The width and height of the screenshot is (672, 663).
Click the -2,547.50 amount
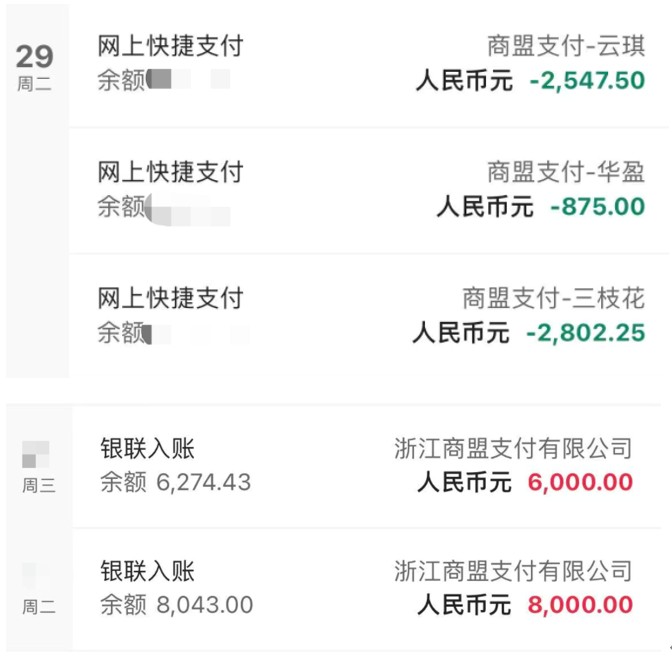587,80
